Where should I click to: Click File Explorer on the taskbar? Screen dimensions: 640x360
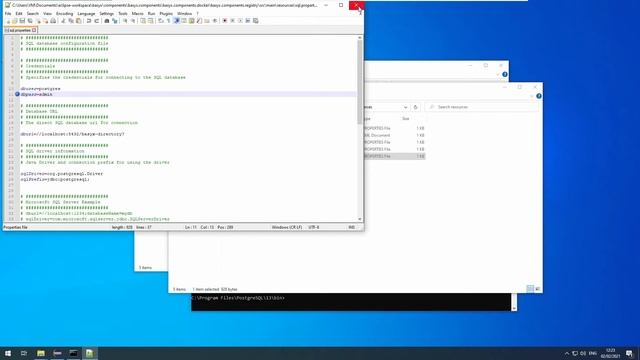[41, 353]
